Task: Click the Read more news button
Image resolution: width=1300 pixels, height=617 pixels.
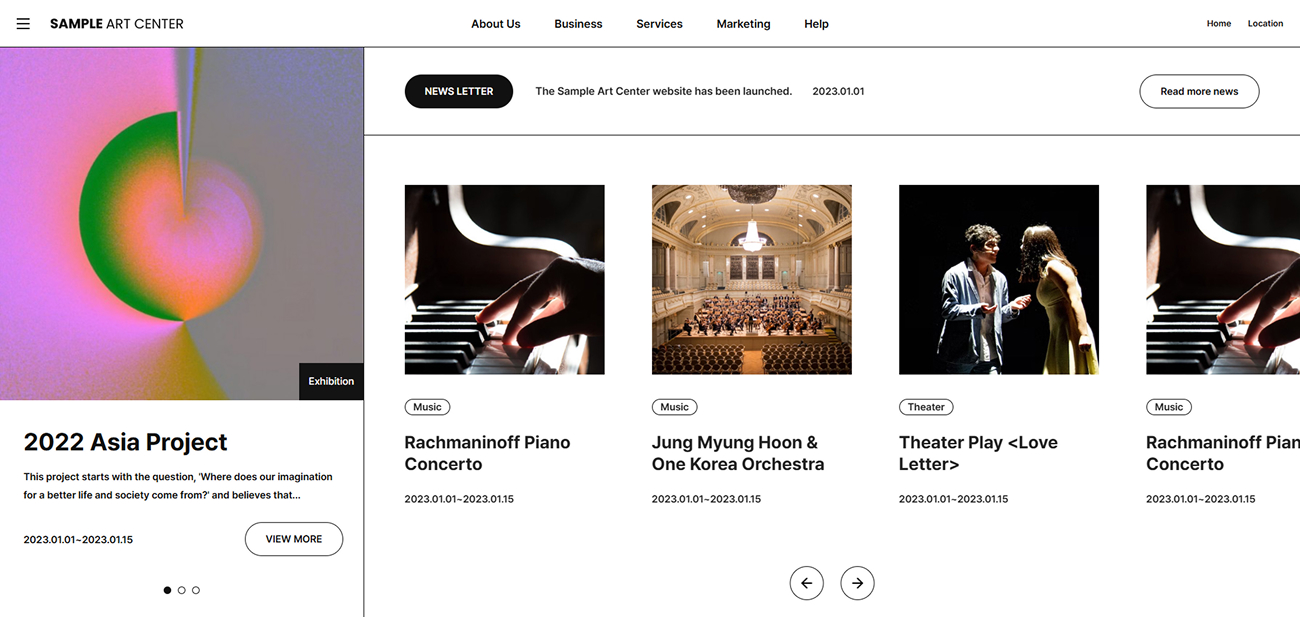Action: 1199,90
